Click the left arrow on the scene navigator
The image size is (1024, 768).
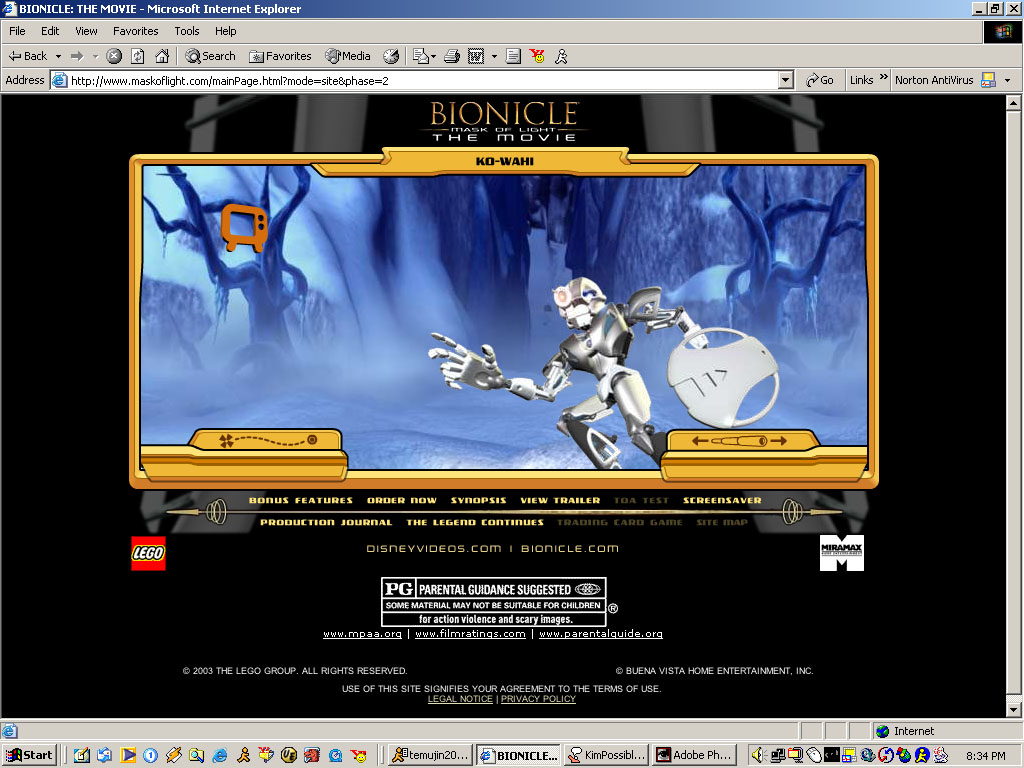[x=699, y=441]
